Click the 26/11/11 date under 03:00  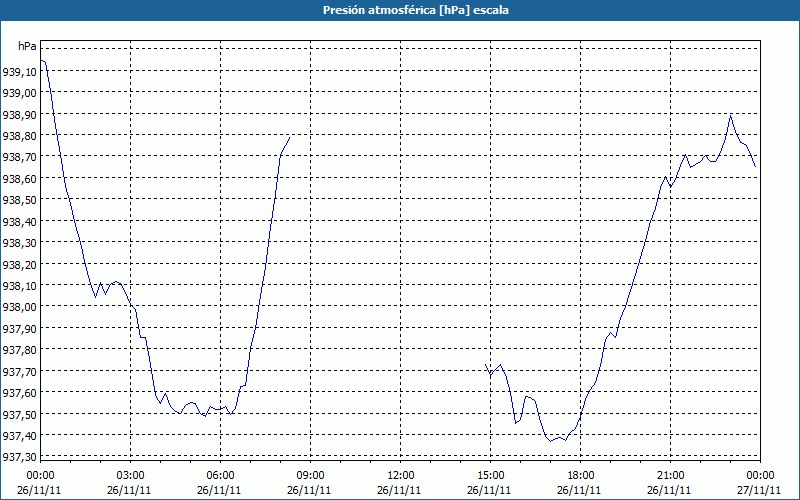point(129,490)
